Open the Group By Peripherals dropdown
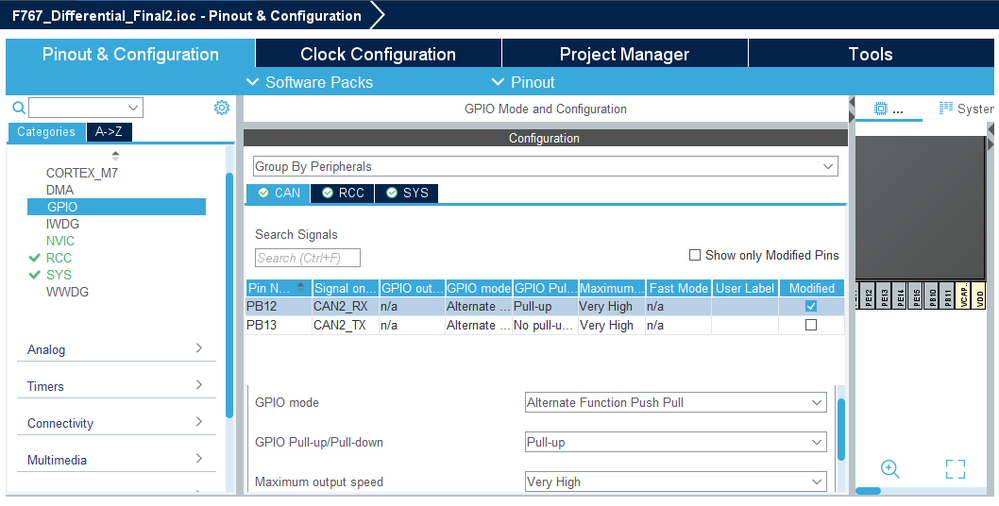Viewport: 999px width, 506px height. point(544,166)
